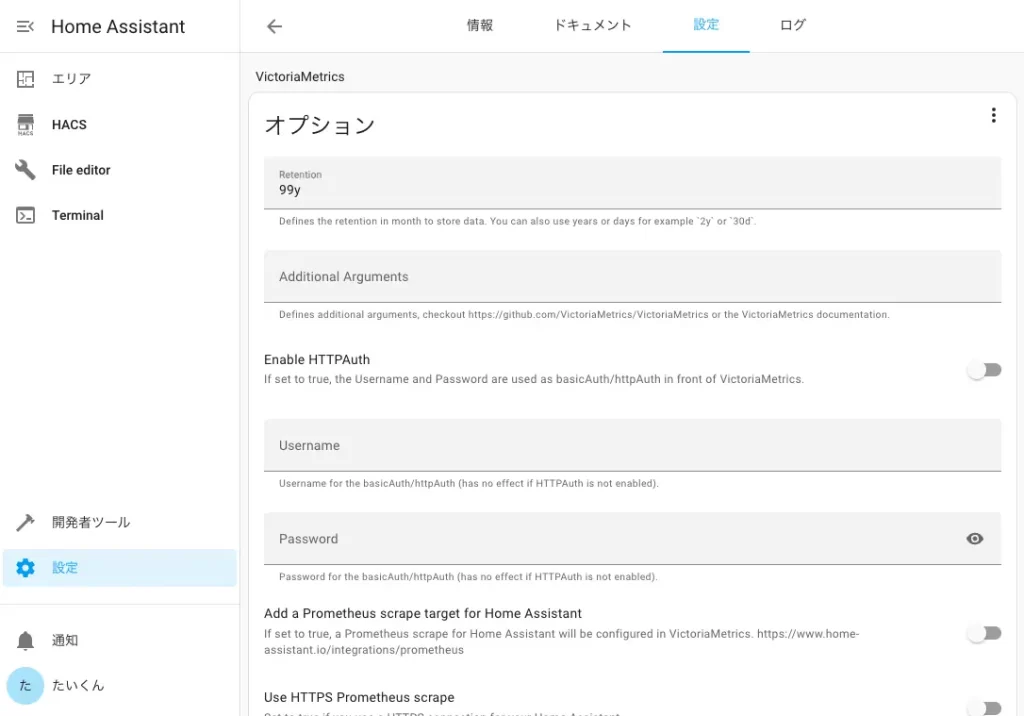This screenshot has height=716, width=1024.
Task: Open エリア in the sidebar
Action: tap(120, 79)
